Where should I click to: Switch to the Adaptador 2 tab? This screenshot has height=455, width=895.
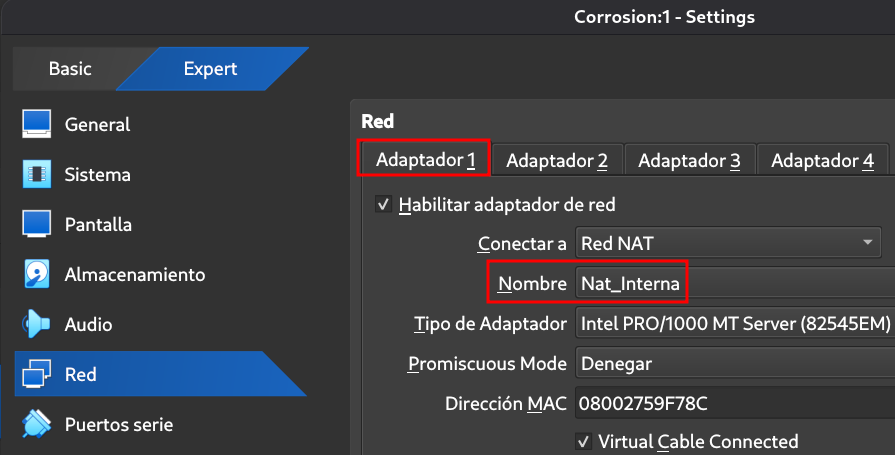point(557,160)
